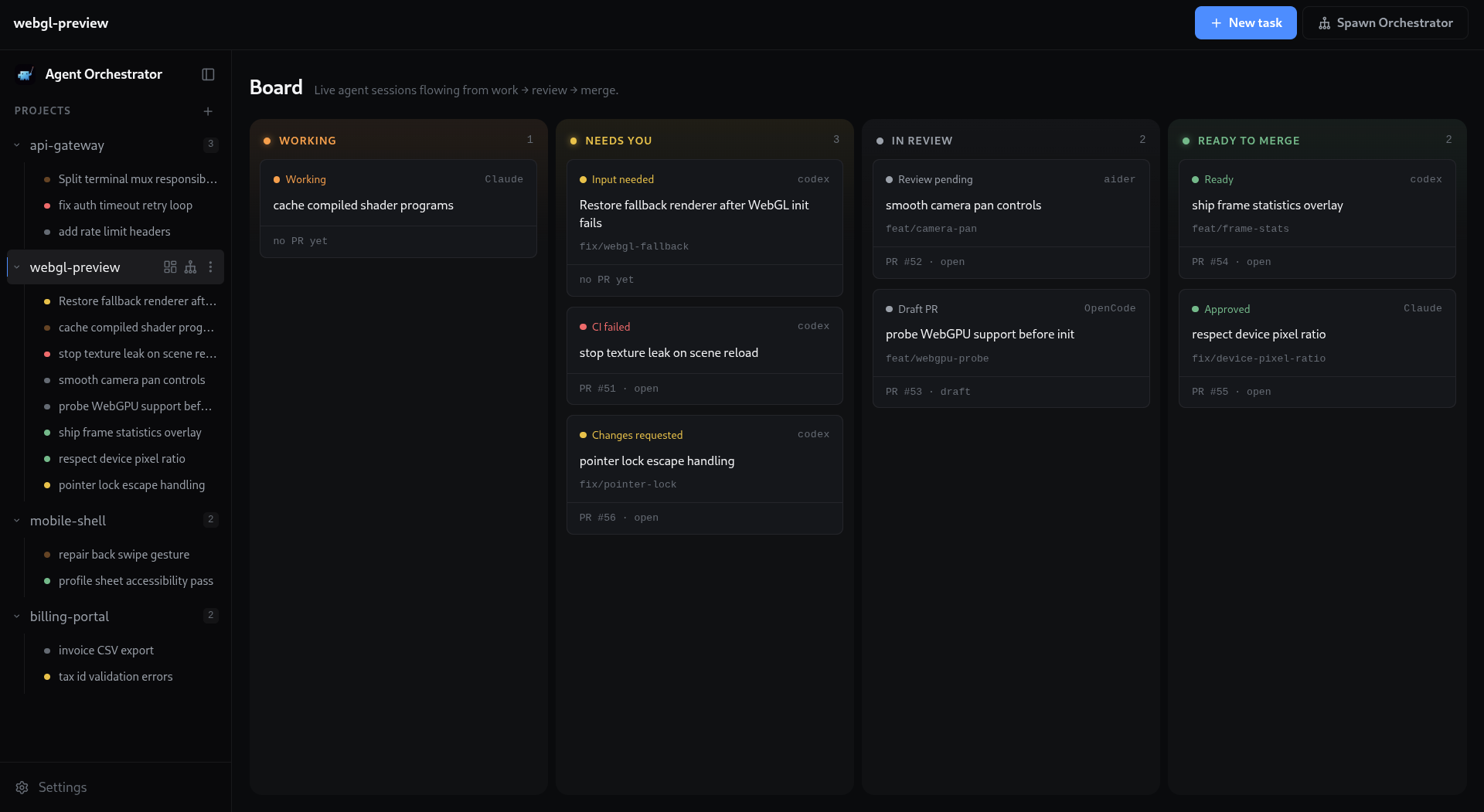The image size is (1484, 812).
Task: Click the READY TO MERGE column header
Action: point(1248,141)
